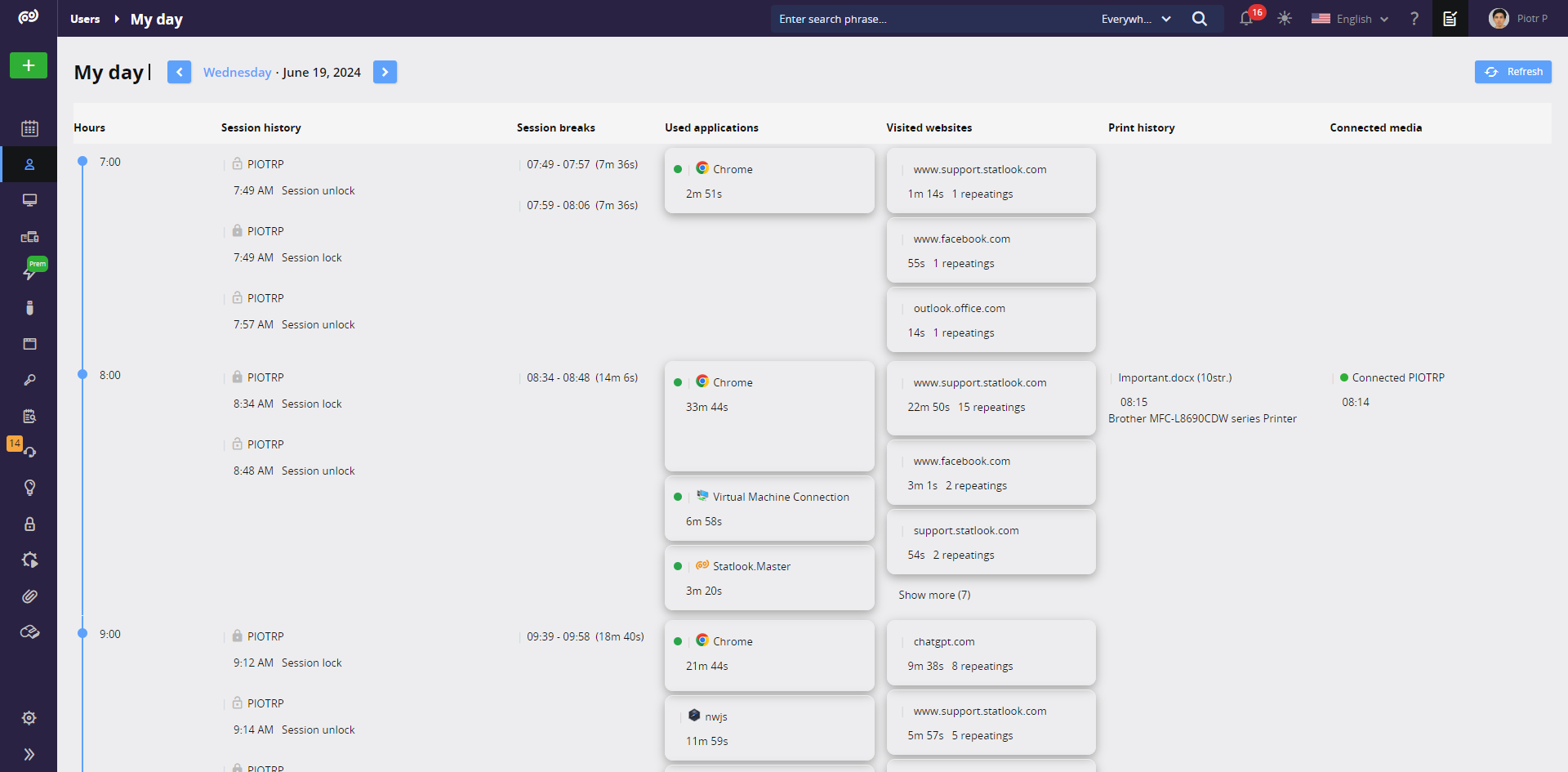
Task: Open the helpdesk headset sidebar icon
Action: (x=30, y=452)
